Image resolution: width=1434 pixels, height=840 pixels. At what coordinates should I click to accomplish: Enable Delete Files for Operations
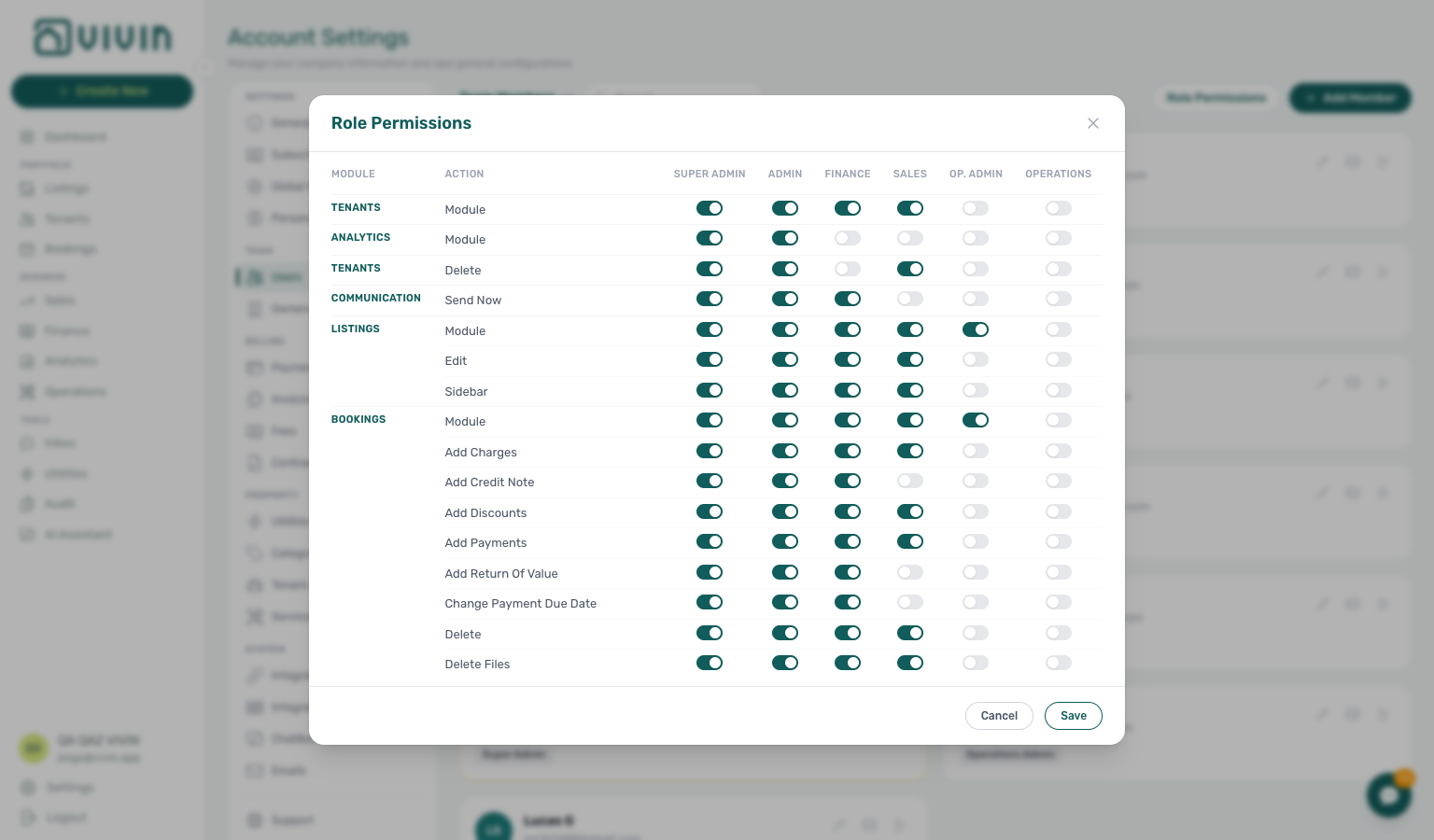click(1059, 663)
